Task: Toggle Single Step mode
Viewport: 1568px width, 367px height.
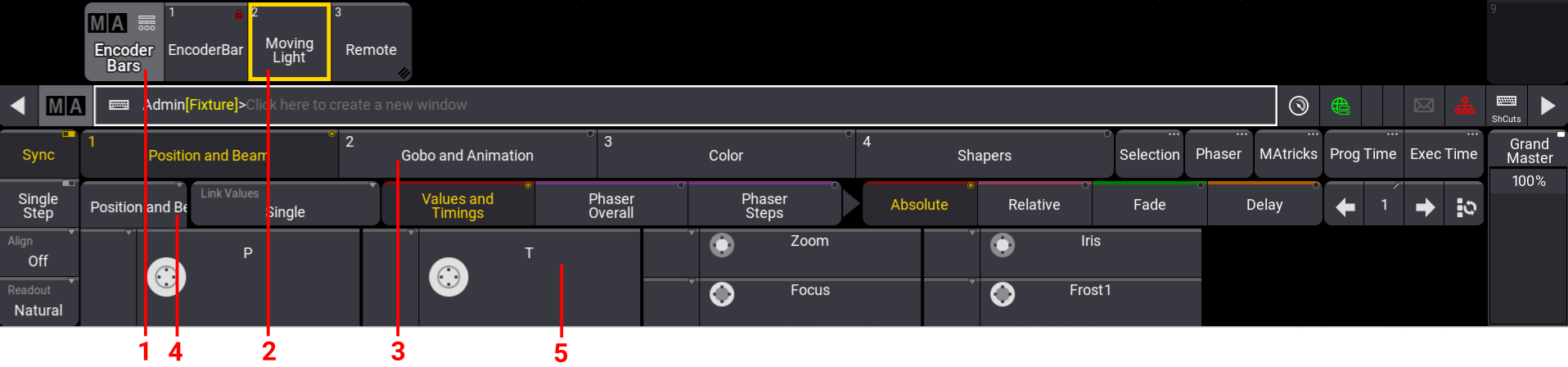Action: [38, 205]
